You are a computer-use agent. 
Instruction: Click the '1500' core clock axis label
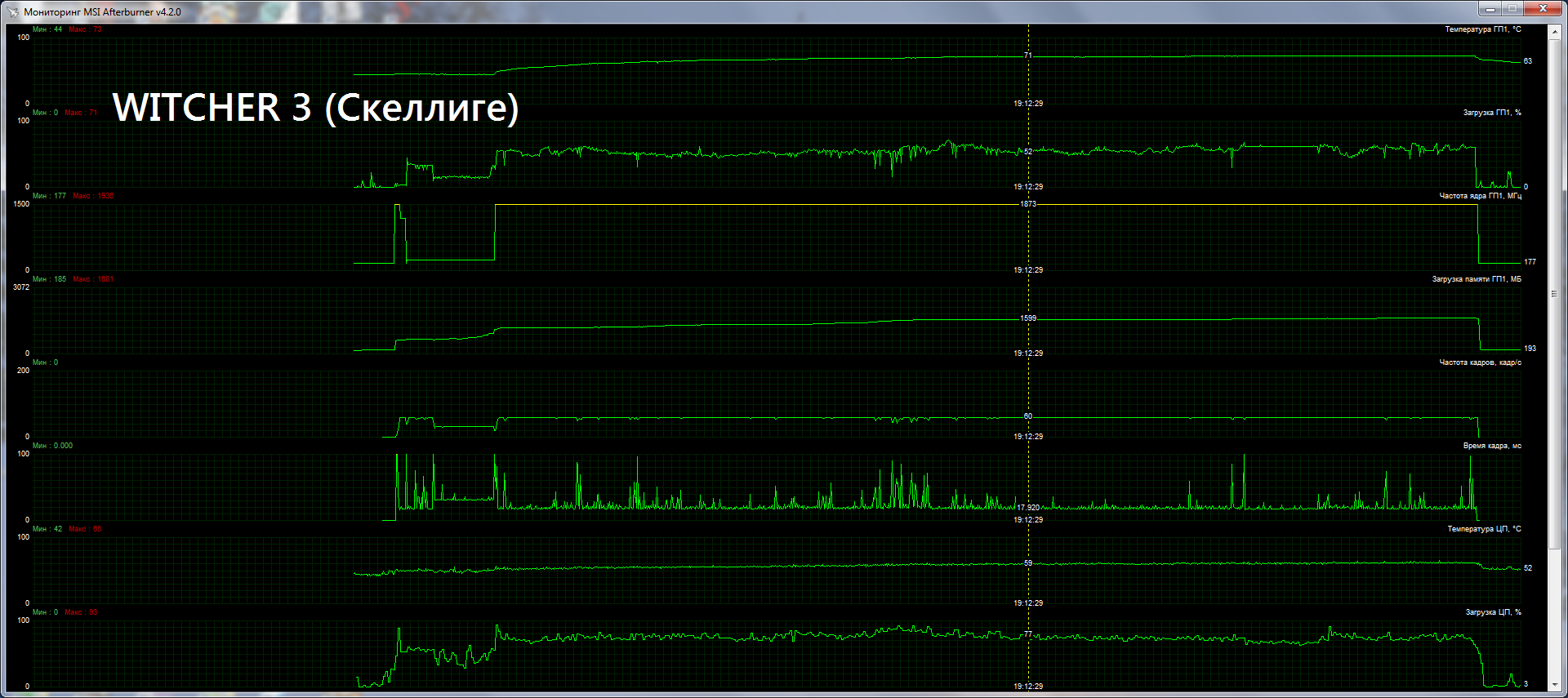click(x=21, y=204)
